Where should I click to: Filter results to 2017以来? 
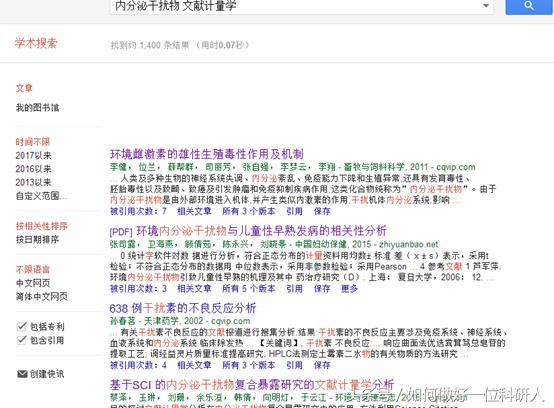click(33, 155)
